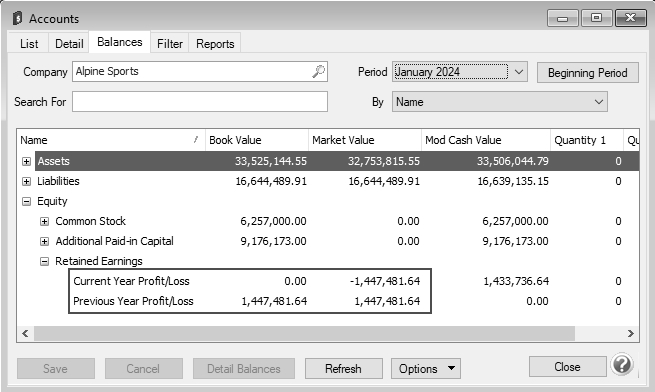Switch to the List tab
The image size is (655, 392).
pyautogui.click(x=29, y=43)
